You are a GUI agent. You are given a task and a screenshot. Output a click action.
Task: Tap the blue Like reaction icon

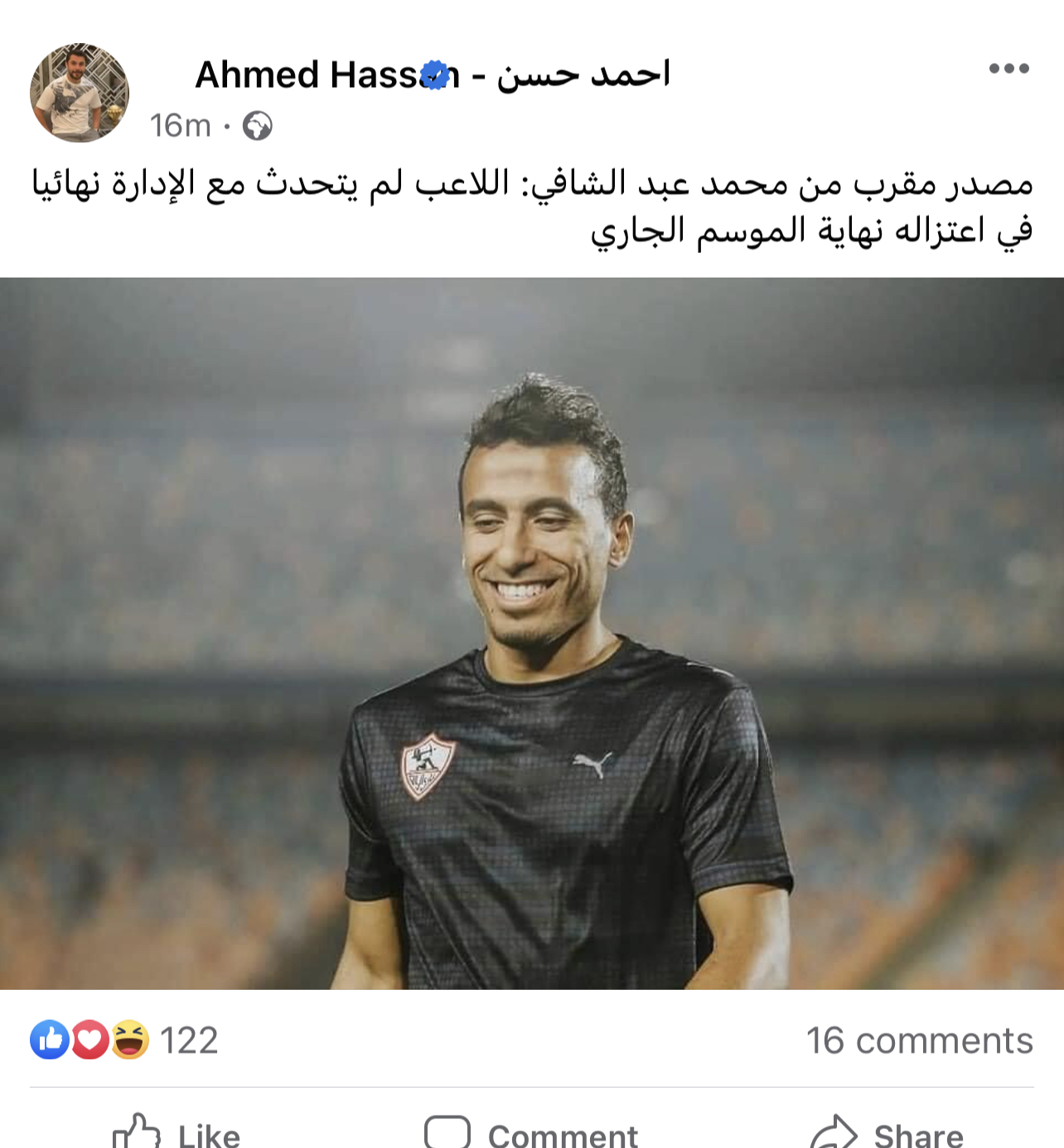[x=50, y=1039]
